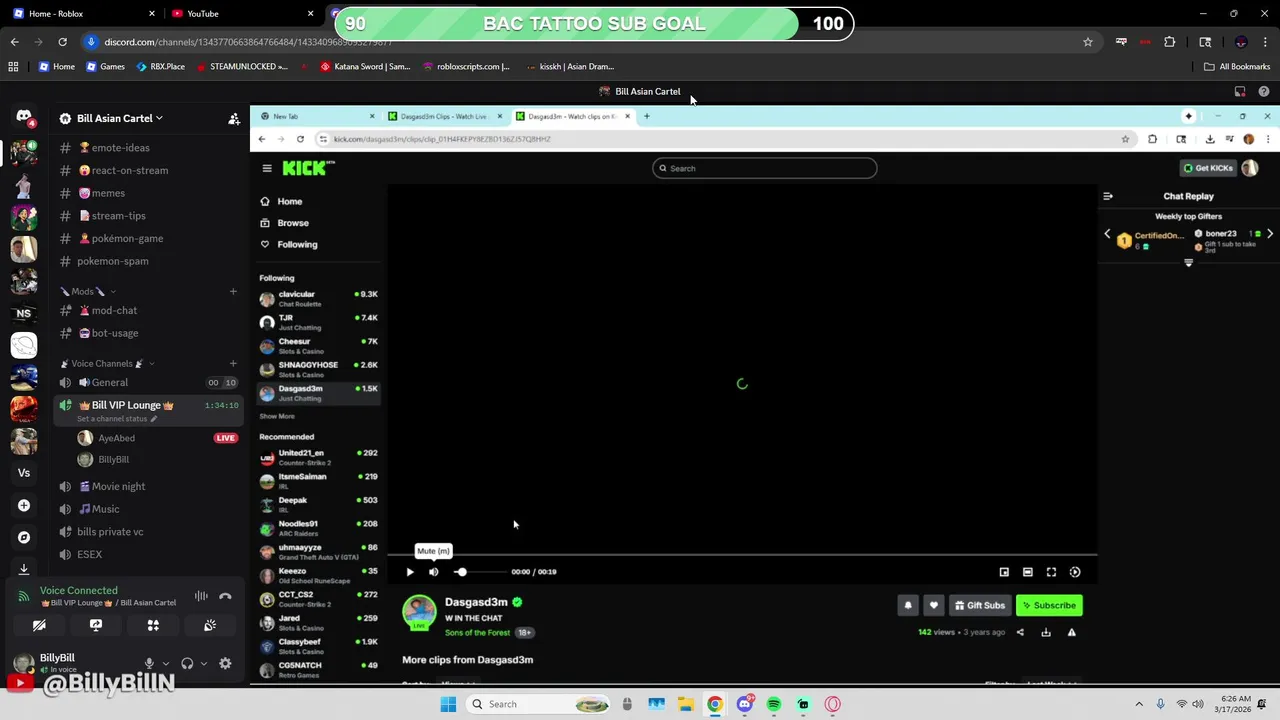This screenshot has height=720, width=1280.
Task: Switch to New tab in shared browser
Action: 316,116
